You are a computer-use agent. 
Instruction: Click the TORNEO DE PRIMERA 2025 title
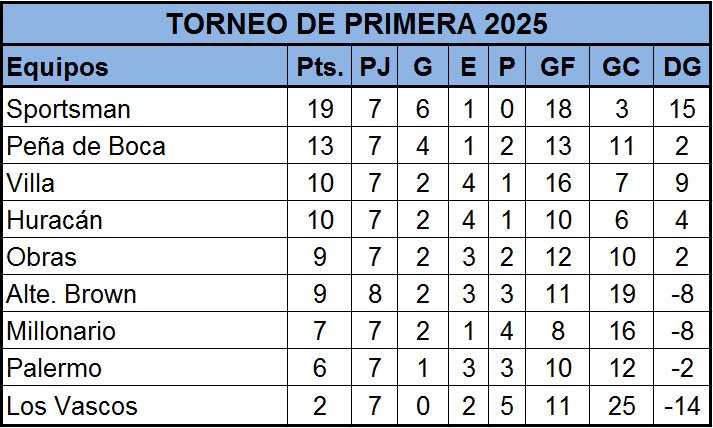(356, 24)
